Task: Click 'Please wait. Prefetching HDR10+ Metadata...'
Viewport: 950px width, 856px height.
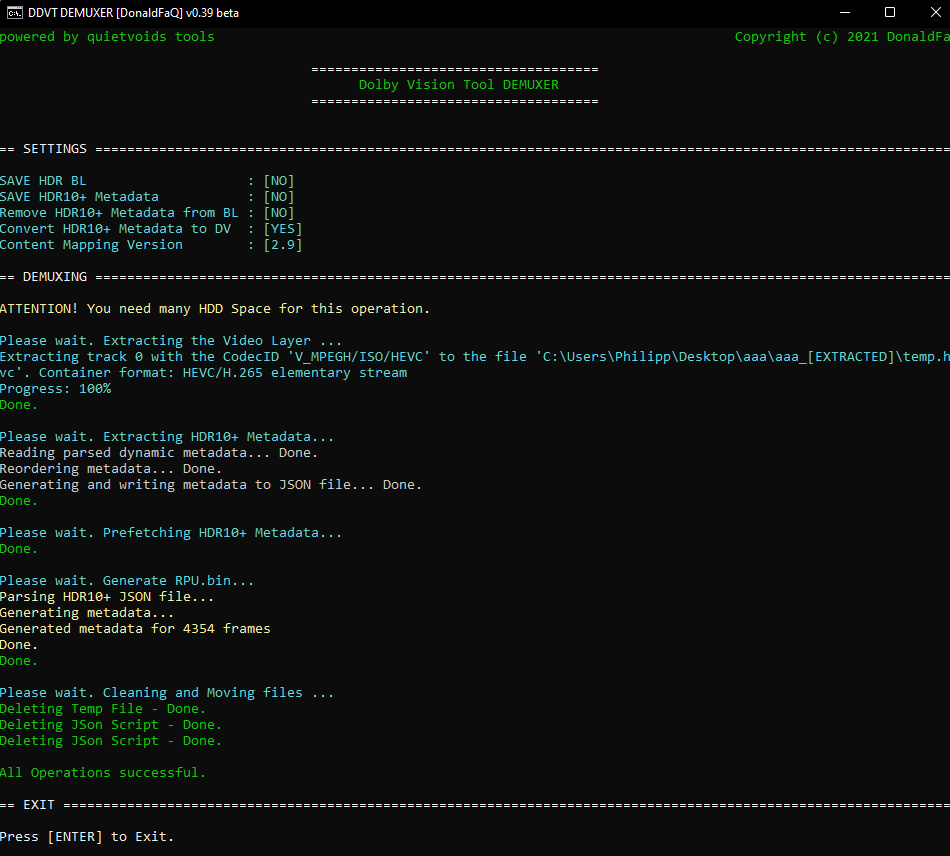Action: (171, 533)
